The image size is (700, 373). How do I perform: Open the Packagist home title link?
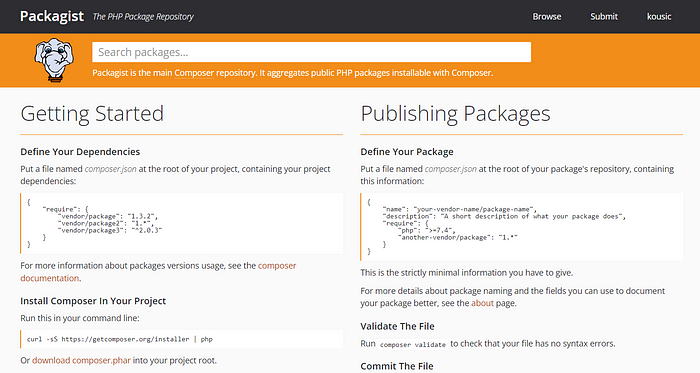(52, 17)
